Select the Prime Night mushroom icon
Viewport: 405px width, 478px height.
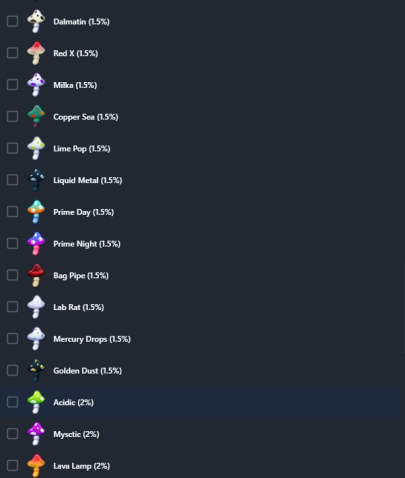point(36,243)
